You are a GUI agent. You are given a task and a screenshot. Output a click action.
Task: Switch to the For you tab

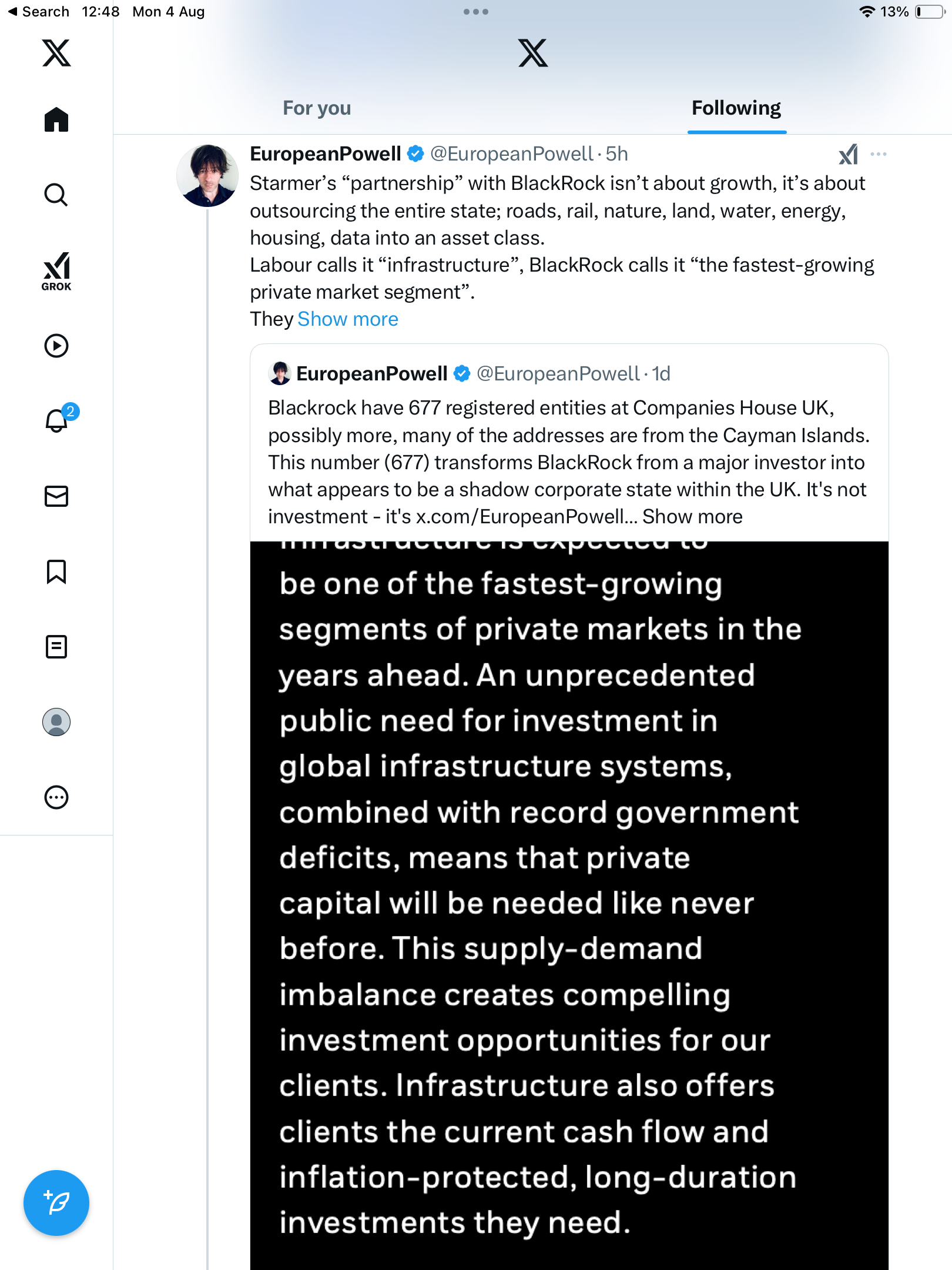(x=317, y=108)
